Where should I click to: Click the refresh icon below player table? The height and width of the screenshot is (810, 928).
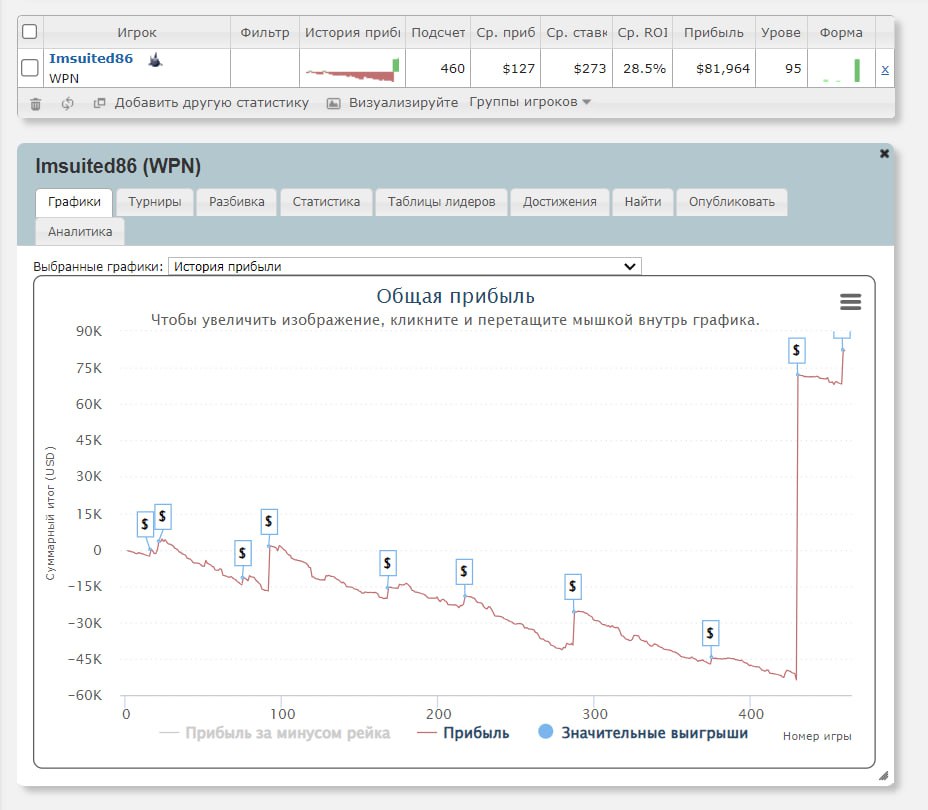click(67, 103)
